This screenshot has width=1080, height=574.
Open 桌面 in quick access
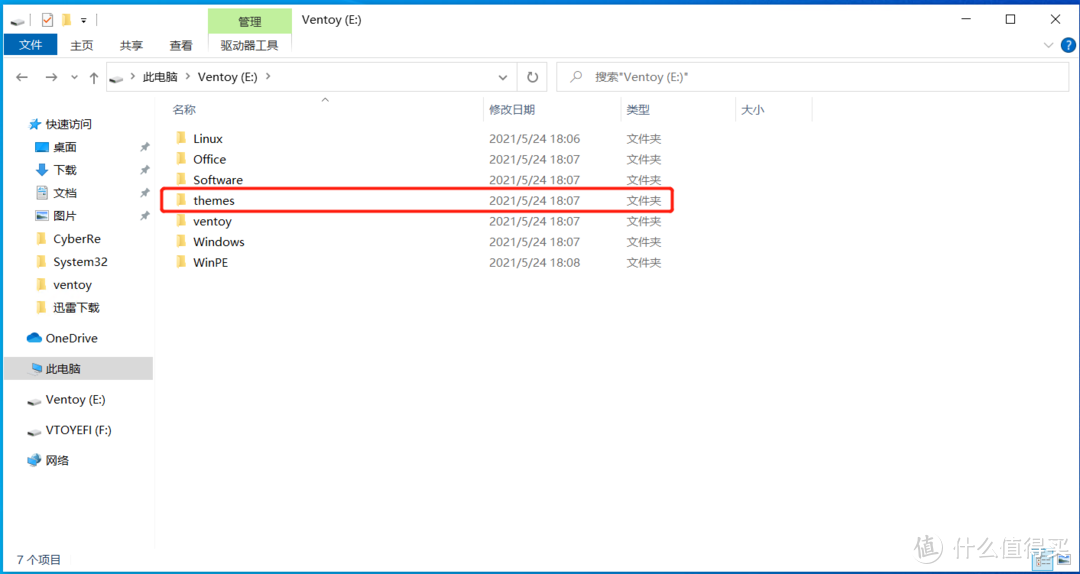[x=65, y=147]
